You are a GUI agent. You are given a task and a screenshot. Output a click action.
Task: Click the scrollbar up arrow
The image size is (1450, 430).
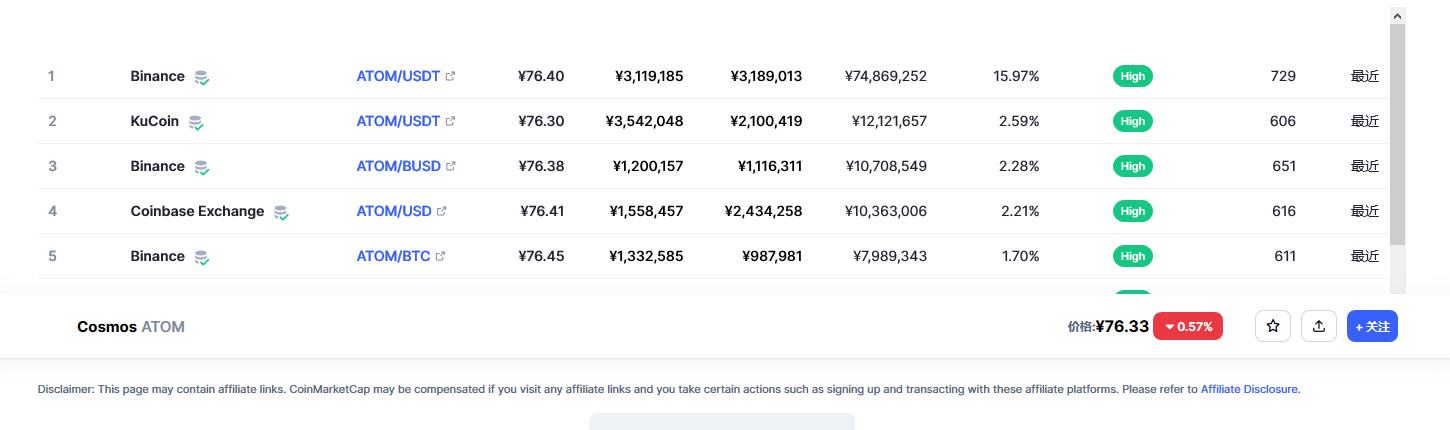pyautogui.click(x=1397, y=16)
